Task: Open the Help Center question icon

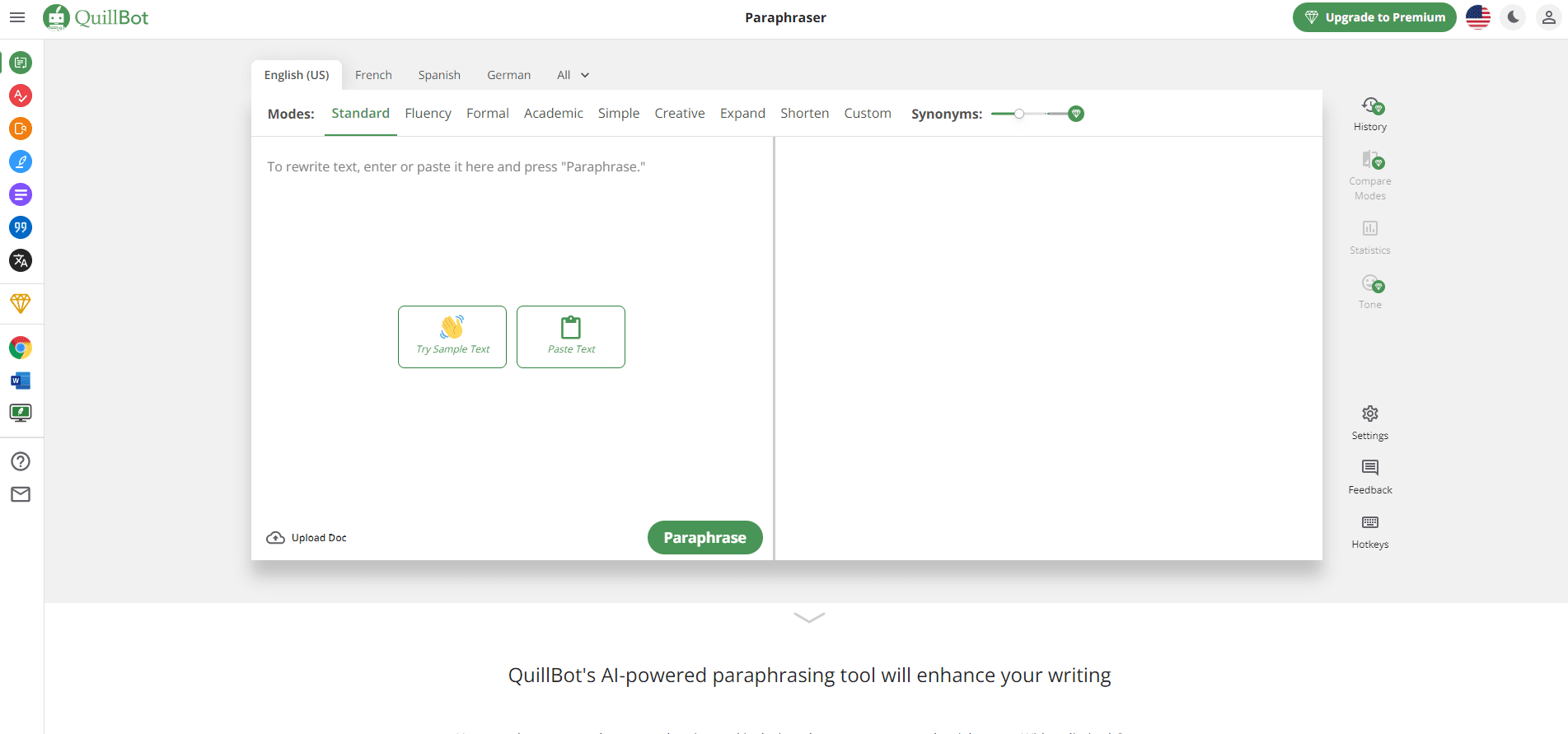Action: pyautogui.click(x=21, y=461)
